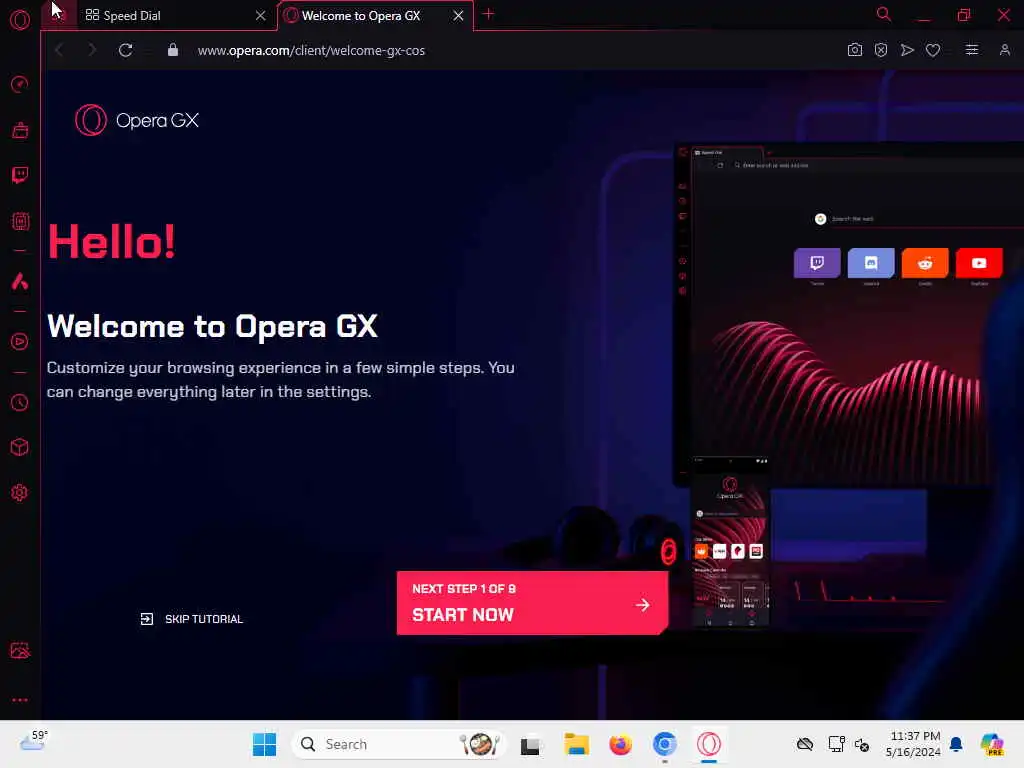Go forward to next page
Viewport: 1024px width, 768px height.
92,50
